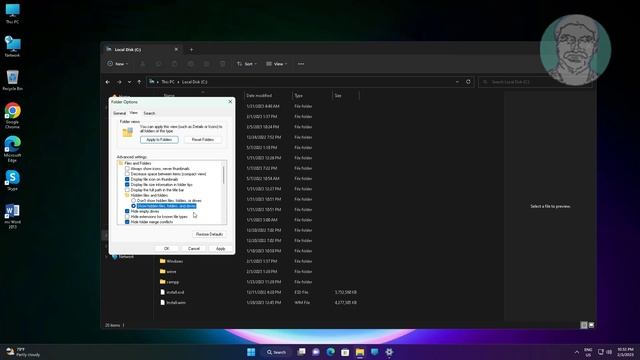
Task: Open See more (three dots) menu
Action: 301,64
